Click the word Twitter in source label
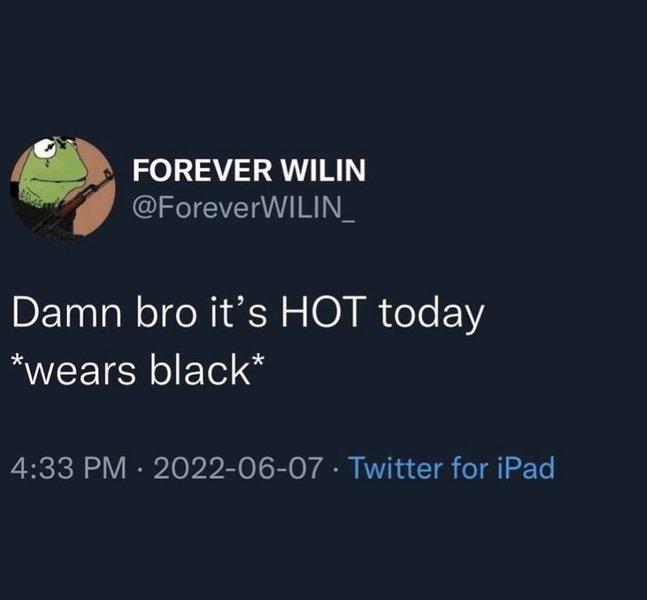Image resolution: width=647 pixels, height=600 pixels. coord(396,468)
